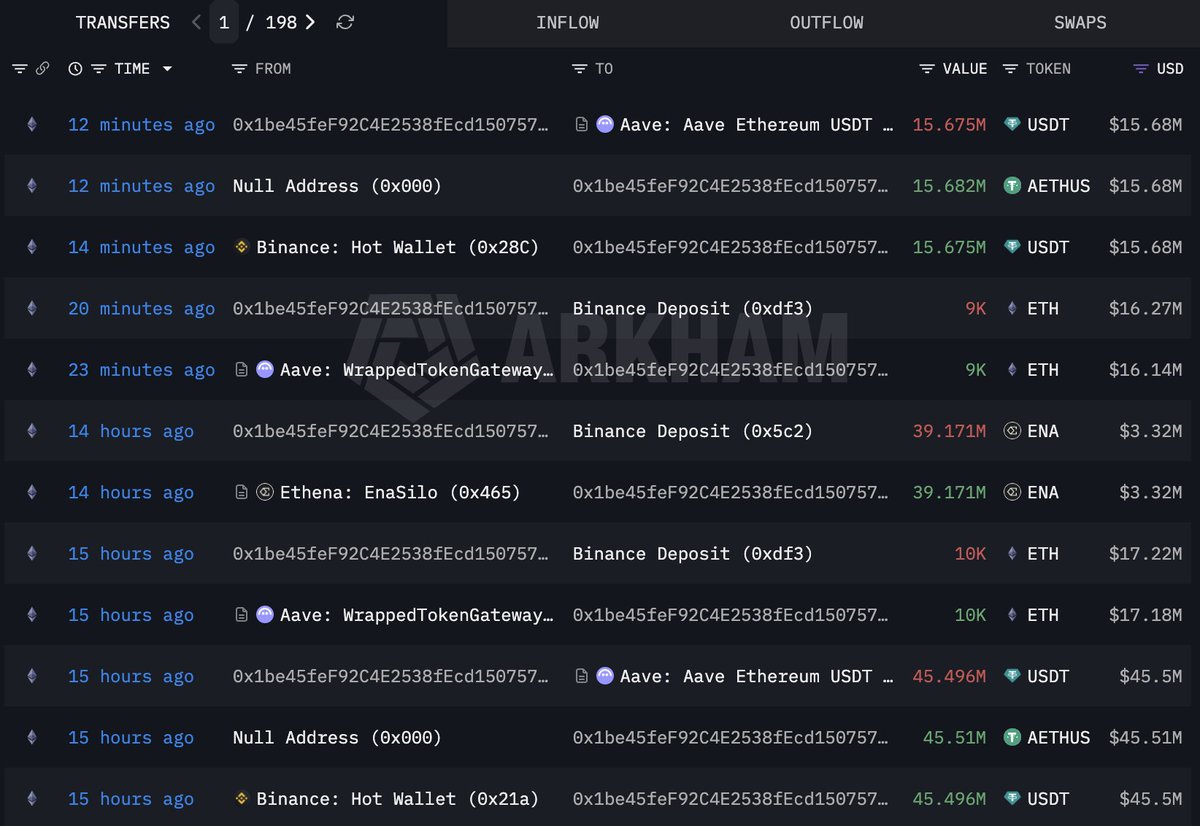The image size is (1200, 826).
Task: Click ETH token icon in the $16.14M row
Action: [x=1012, y=370]
